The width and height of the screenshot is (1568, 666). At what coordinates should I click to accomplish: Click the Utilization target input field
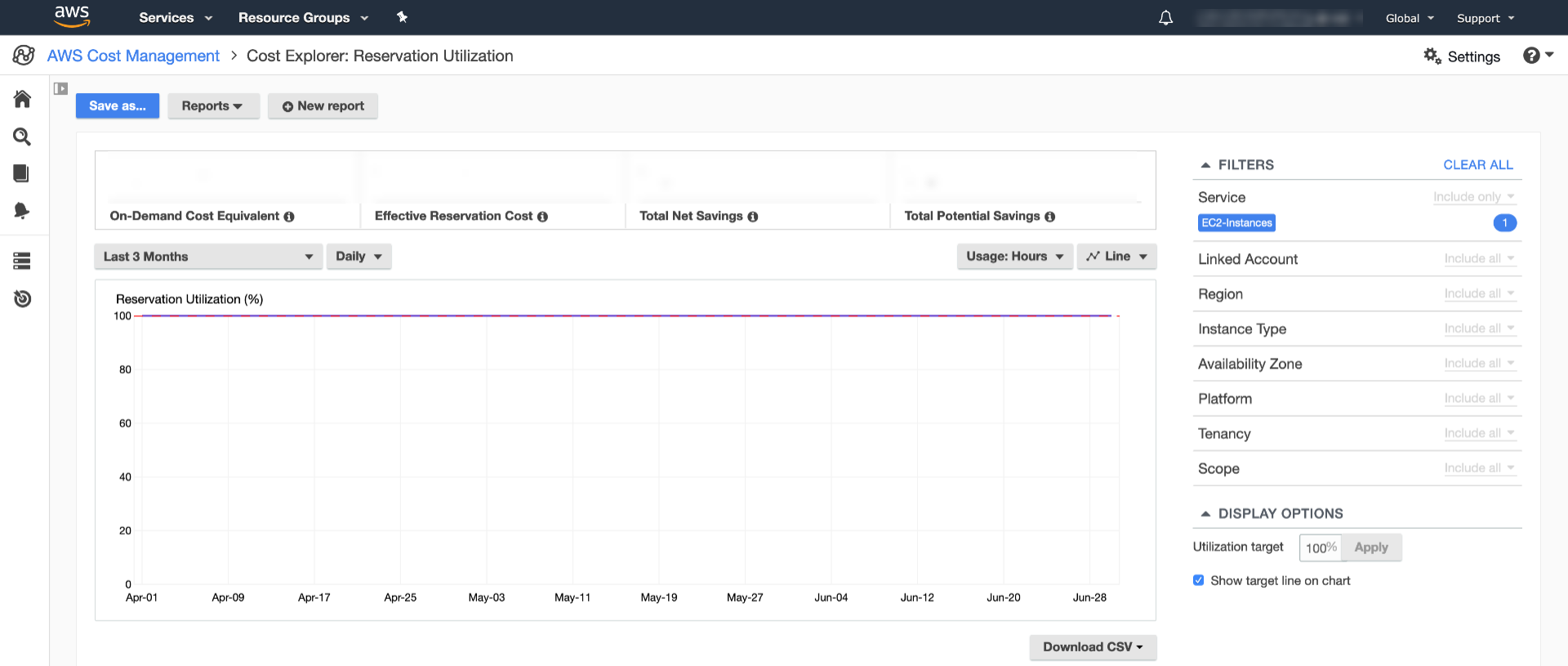[x=1321, y=548]
